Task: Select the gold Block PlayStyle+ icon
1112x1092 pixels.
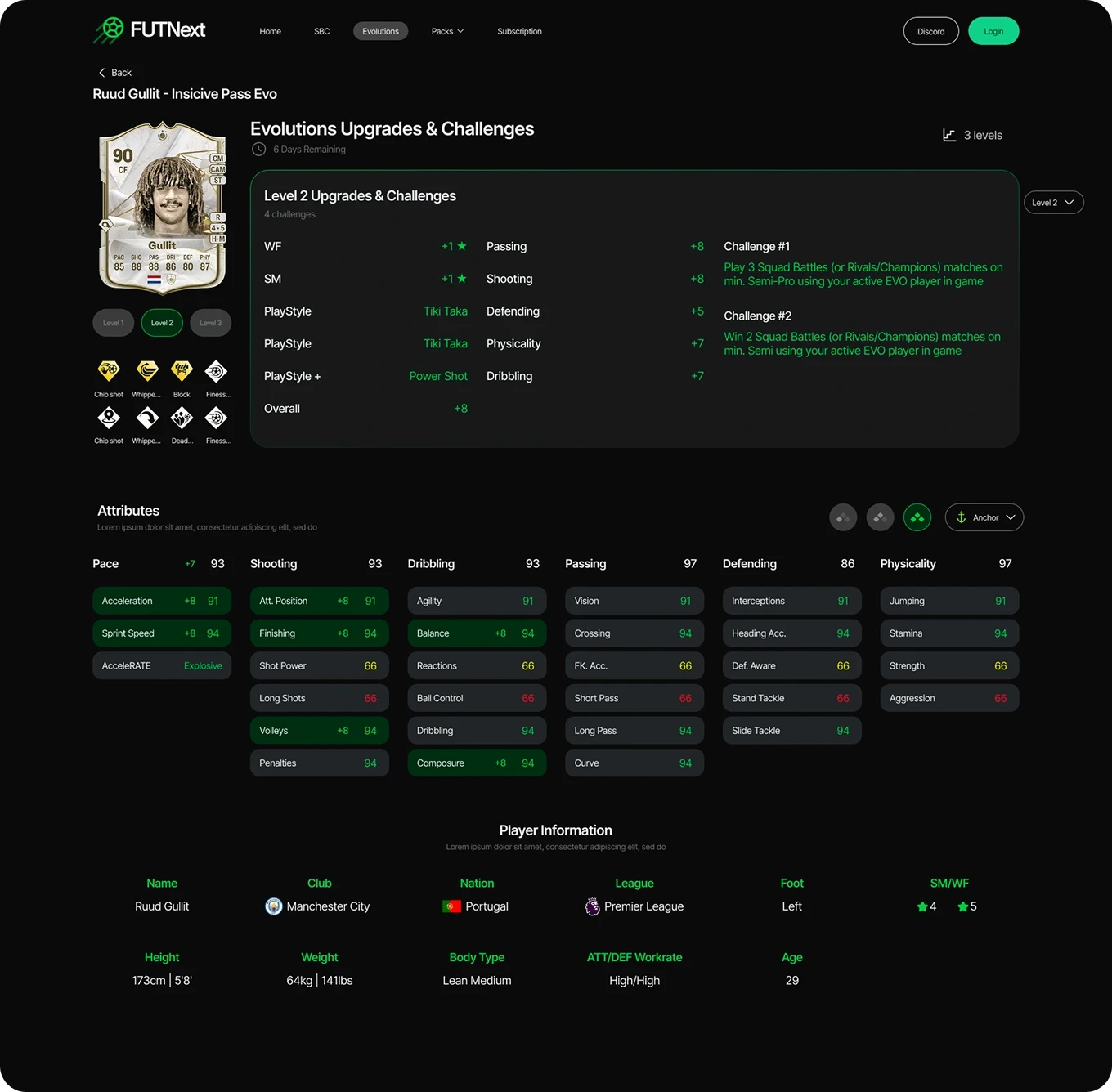Action: point(182,371)
